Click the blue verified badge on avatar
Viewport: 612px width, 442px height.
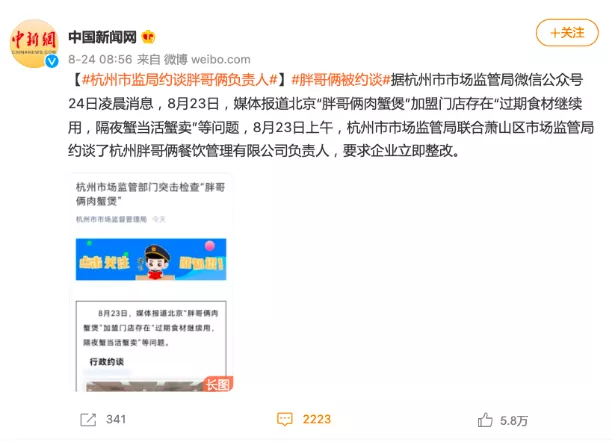tap(52, 61)
